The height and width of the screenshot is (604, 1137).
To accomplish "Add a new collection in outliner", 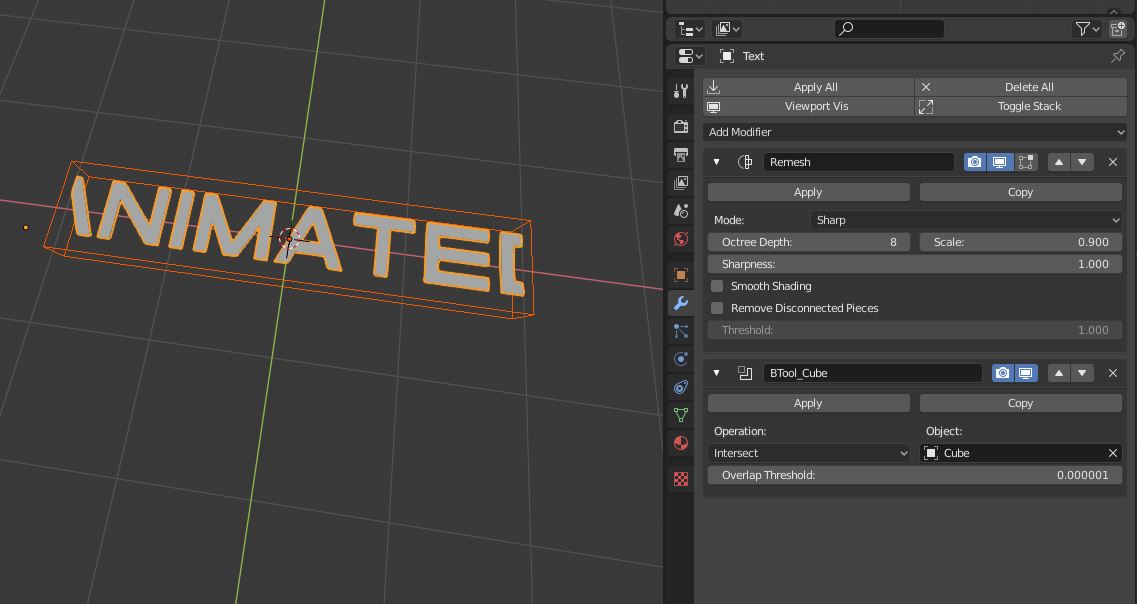I will [x=1118, y=29].
